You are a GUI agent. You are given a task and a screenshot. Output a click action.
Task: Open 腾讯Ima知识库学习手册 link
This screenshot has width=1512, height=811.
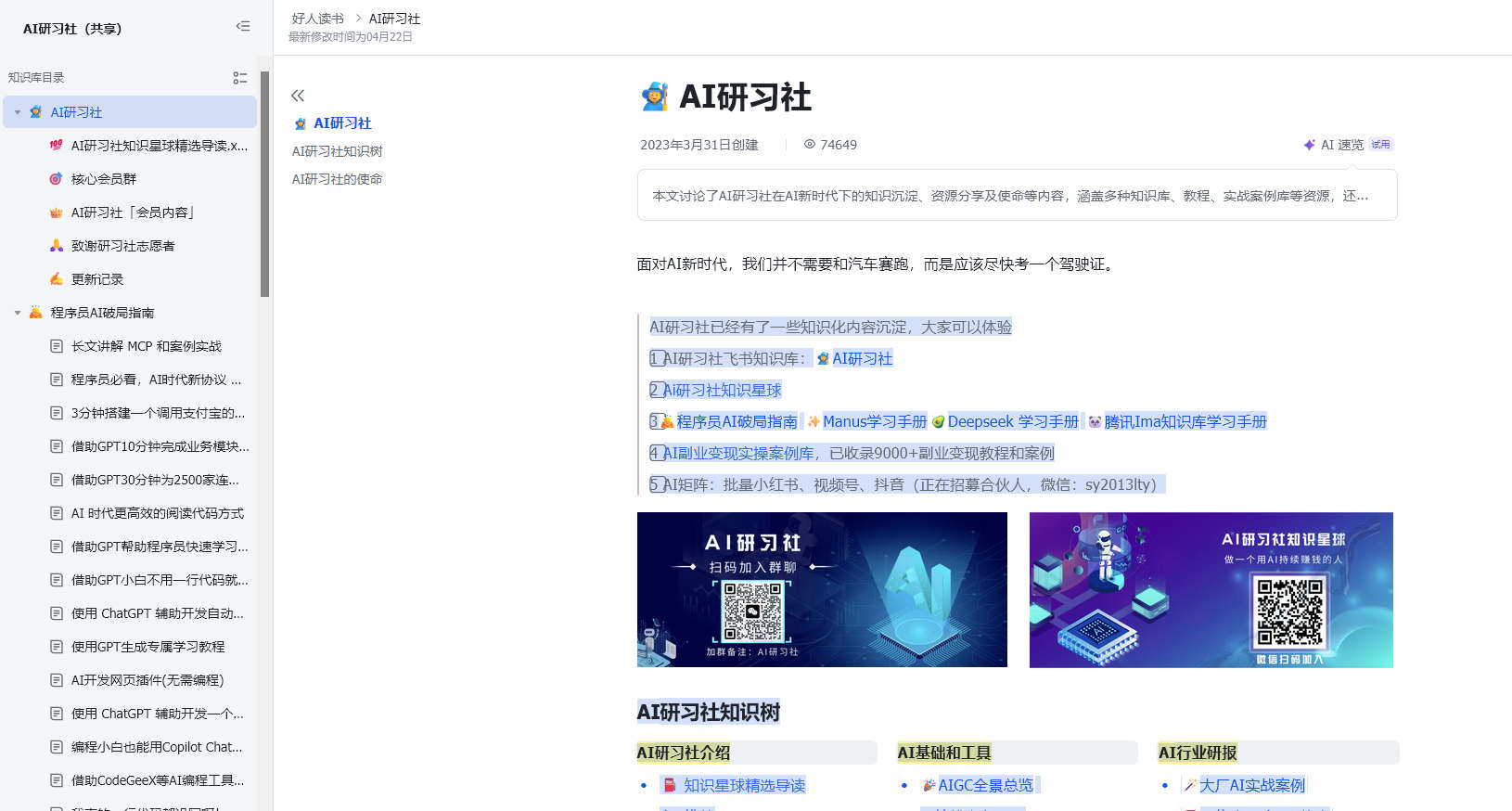tap(1185, 421)
